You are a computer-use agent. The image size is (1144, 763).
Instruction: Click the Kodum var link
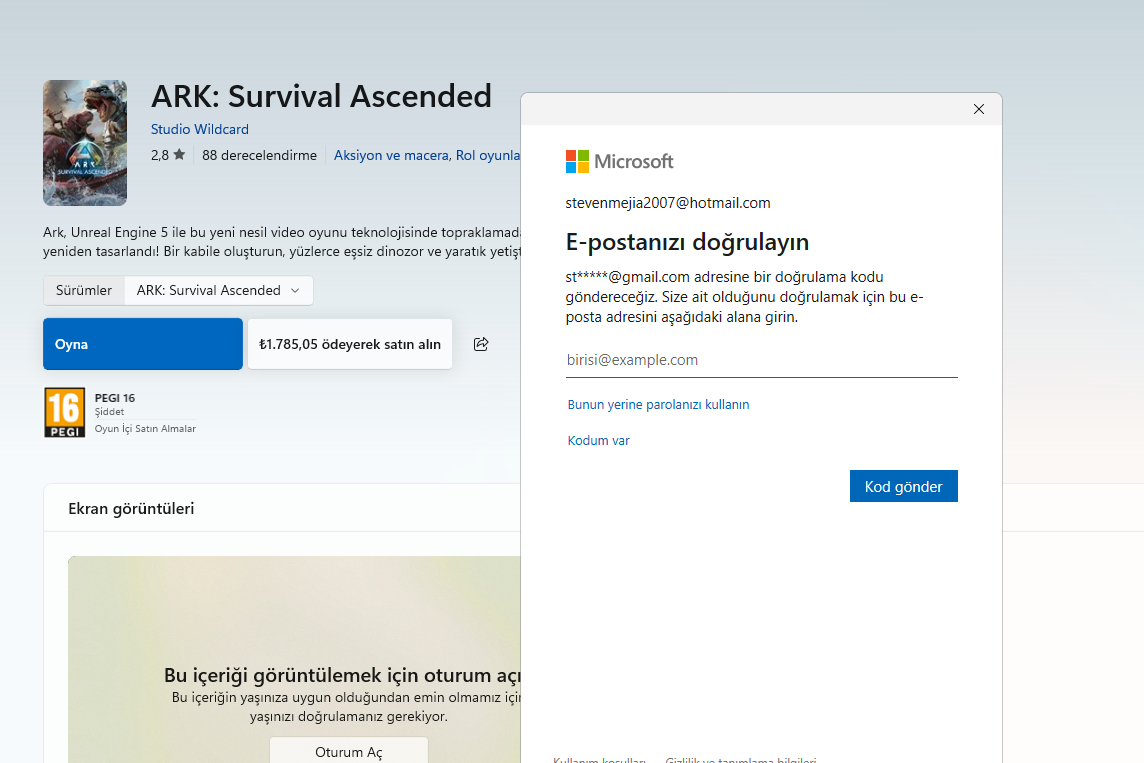click(598, 441)
